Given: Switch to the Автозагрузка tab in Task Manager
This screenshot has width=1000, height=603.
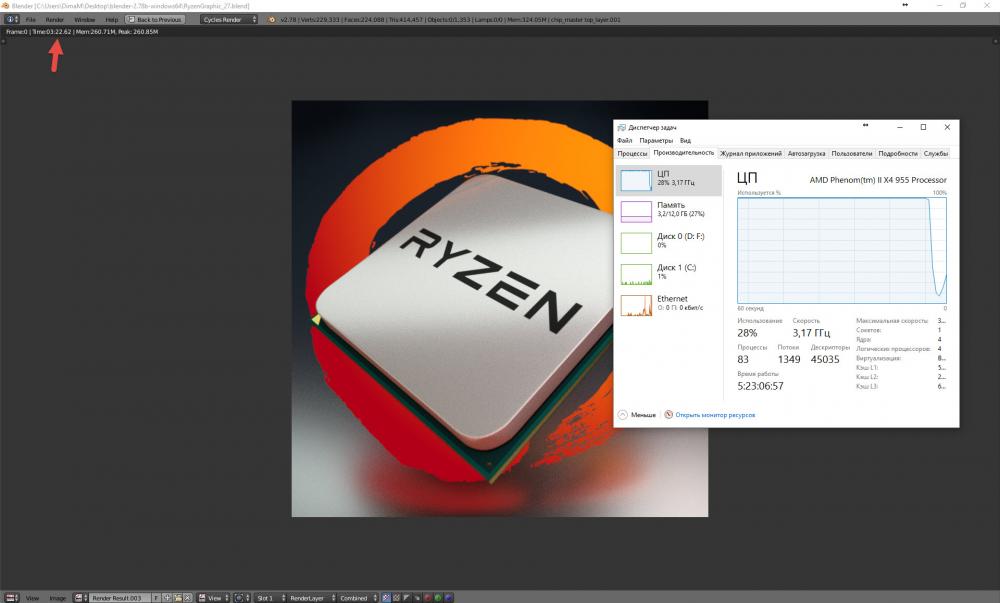Looking at the screenshot, I should click(x=806, y=154).
